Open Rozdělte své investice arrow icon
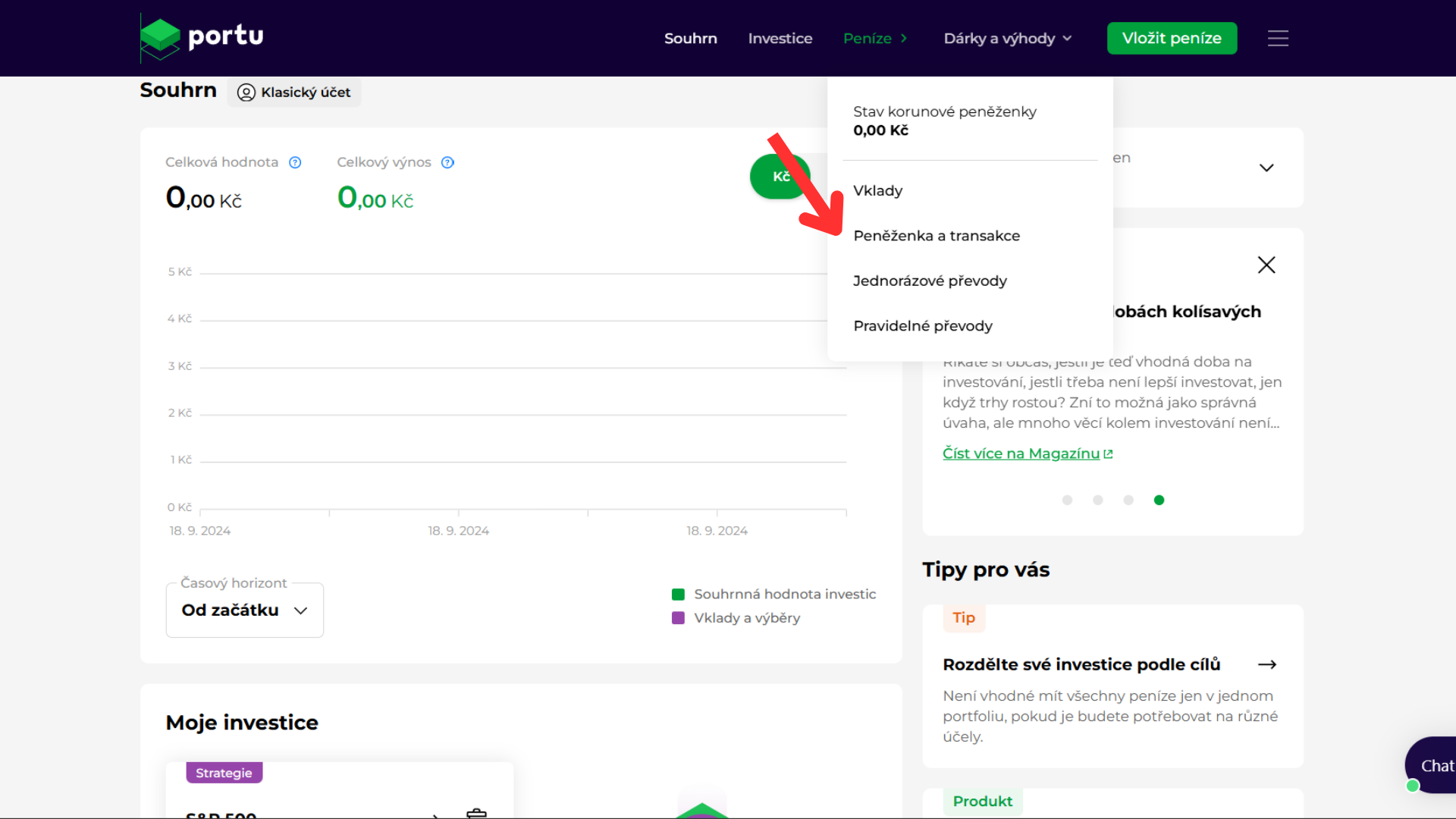 click(x=1267, y=665)
